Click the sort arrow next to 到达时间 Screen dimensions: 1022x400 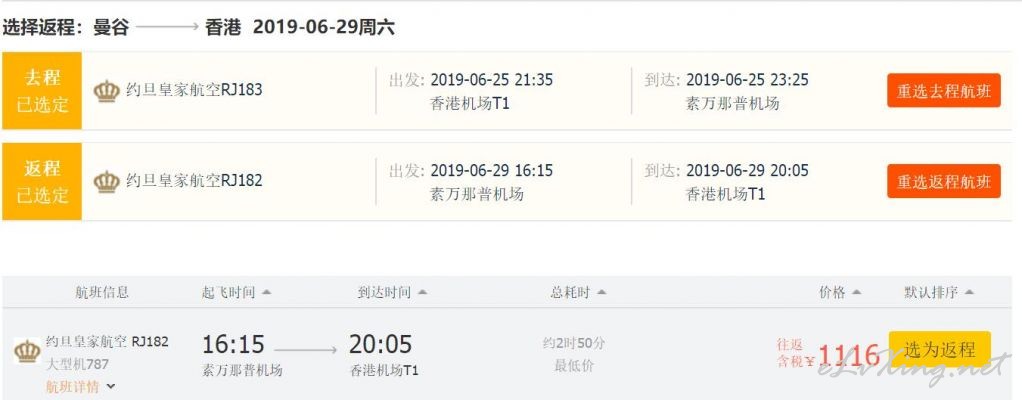[422, 293]
